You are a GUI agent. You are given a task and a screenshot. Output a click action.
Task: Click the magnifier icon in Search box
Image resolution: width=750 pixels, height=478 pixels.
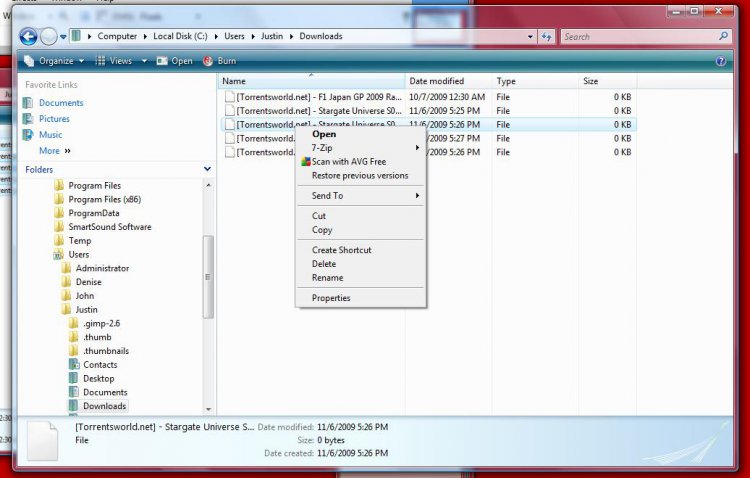(723, 36)
